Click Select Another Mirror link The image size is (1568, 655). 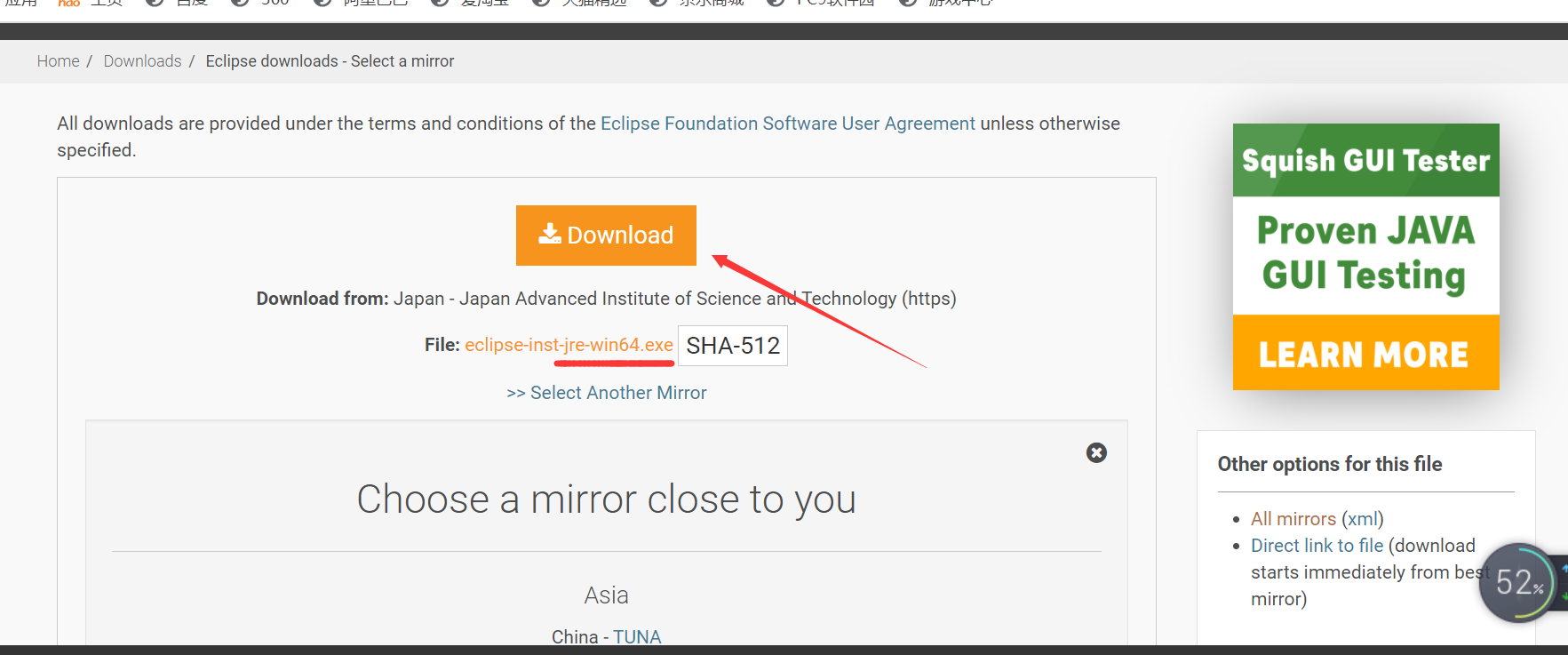click(x=607, y=393)
